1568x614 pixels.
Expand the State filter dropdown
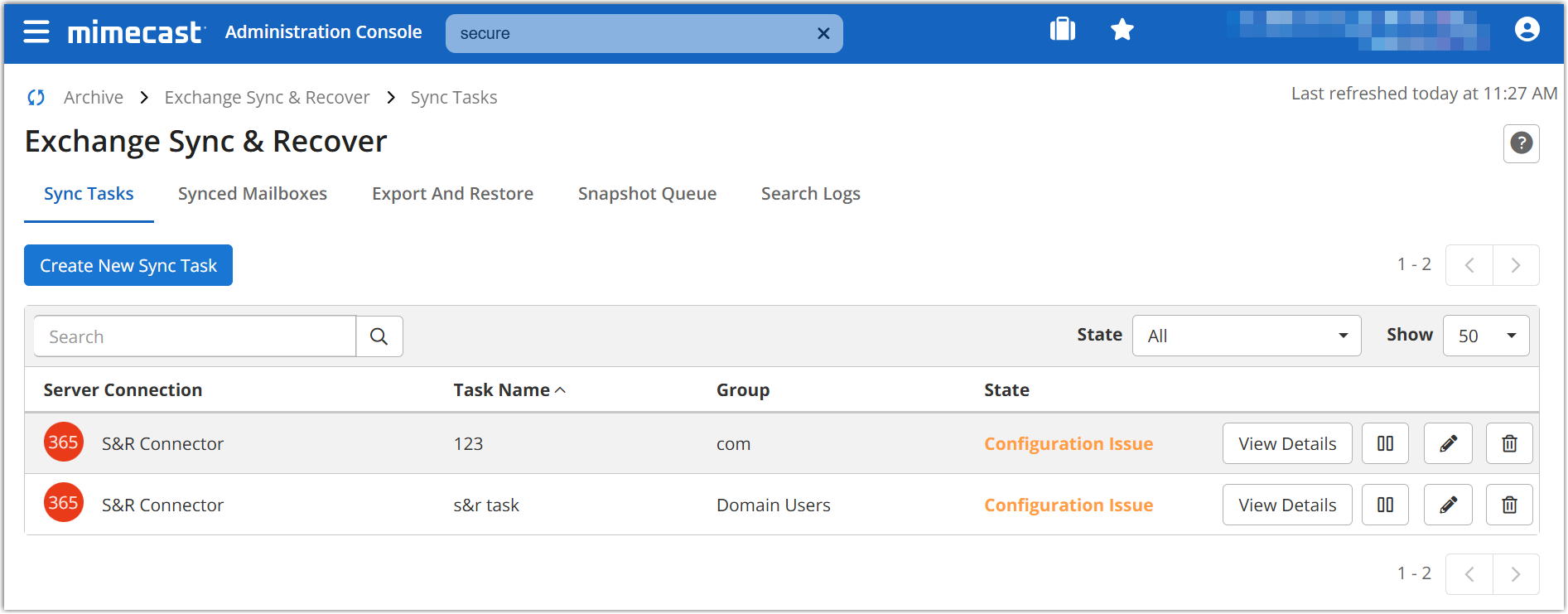[x=1246, y=336]
